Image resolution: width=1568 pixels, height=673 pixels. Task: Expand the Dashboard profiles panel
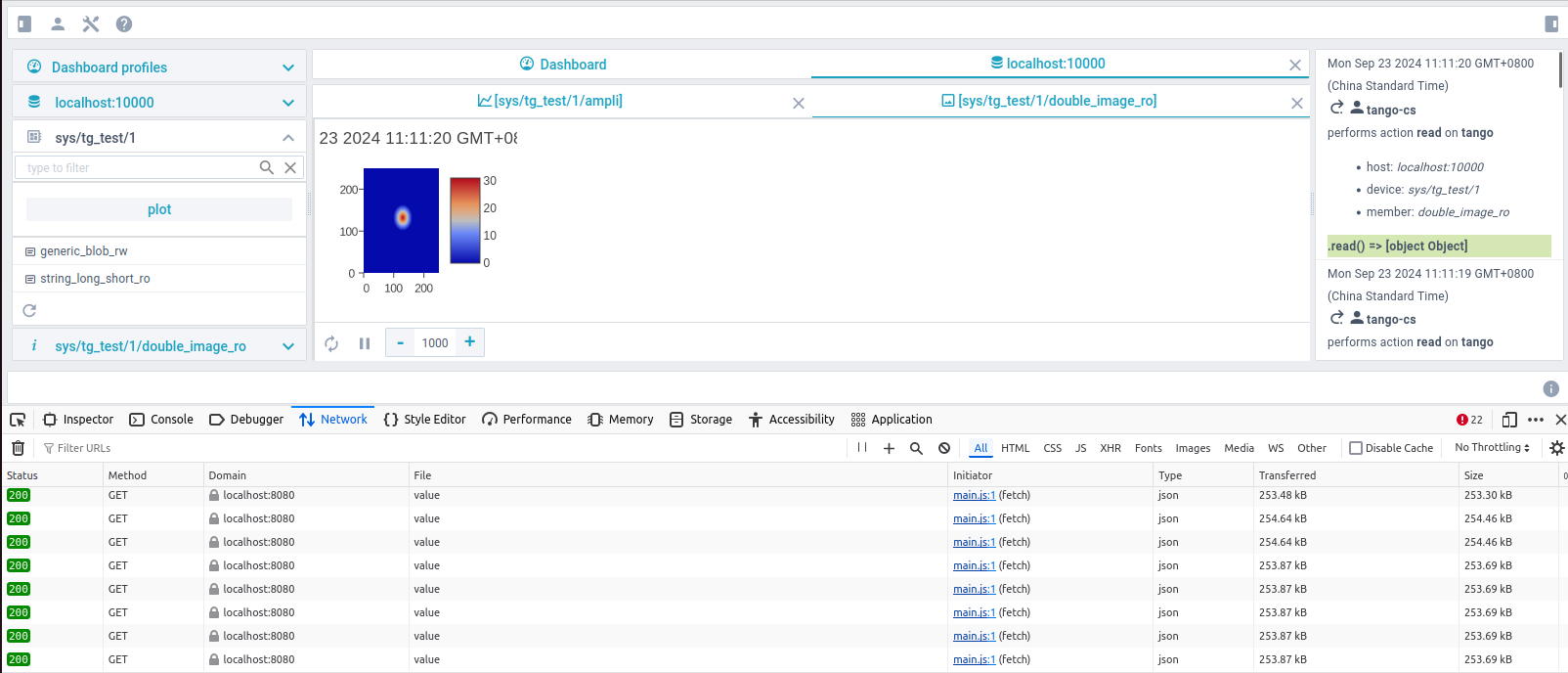(x=287, y=67)
